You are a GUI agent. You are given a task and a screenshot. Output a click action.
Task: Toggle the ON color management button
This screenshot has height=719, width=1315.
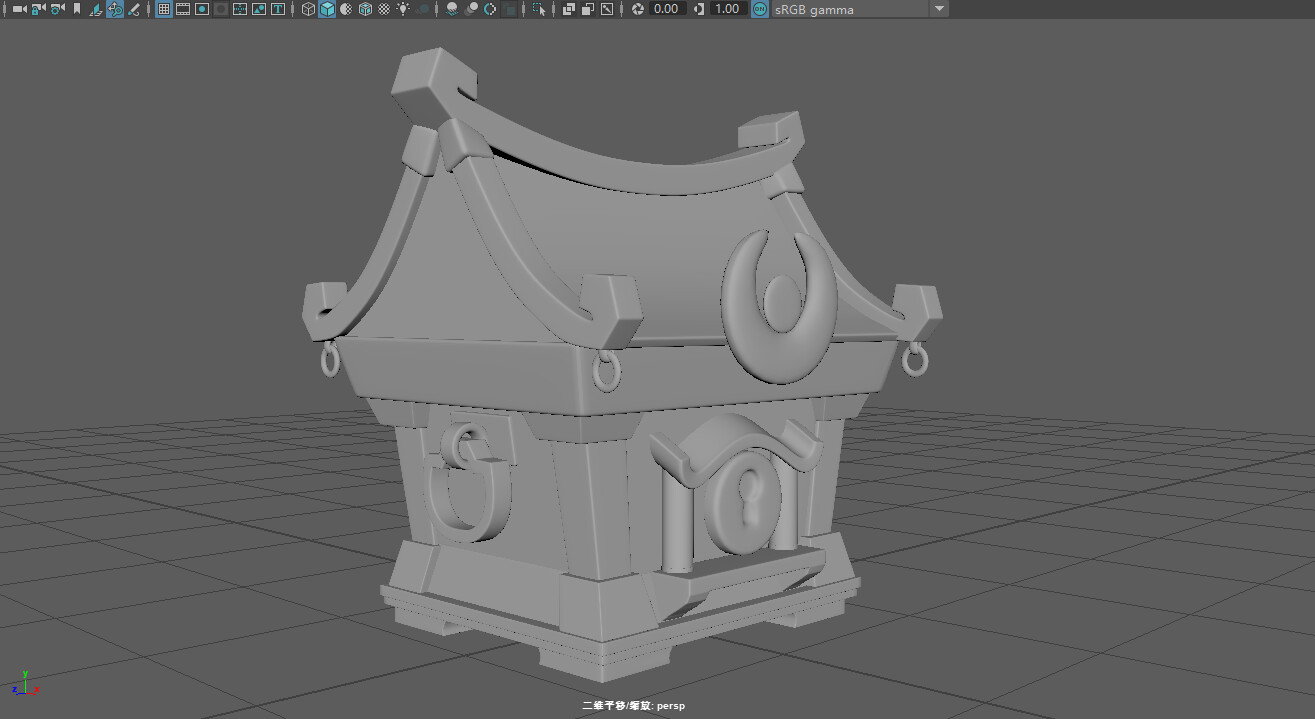tap(760, 9)
